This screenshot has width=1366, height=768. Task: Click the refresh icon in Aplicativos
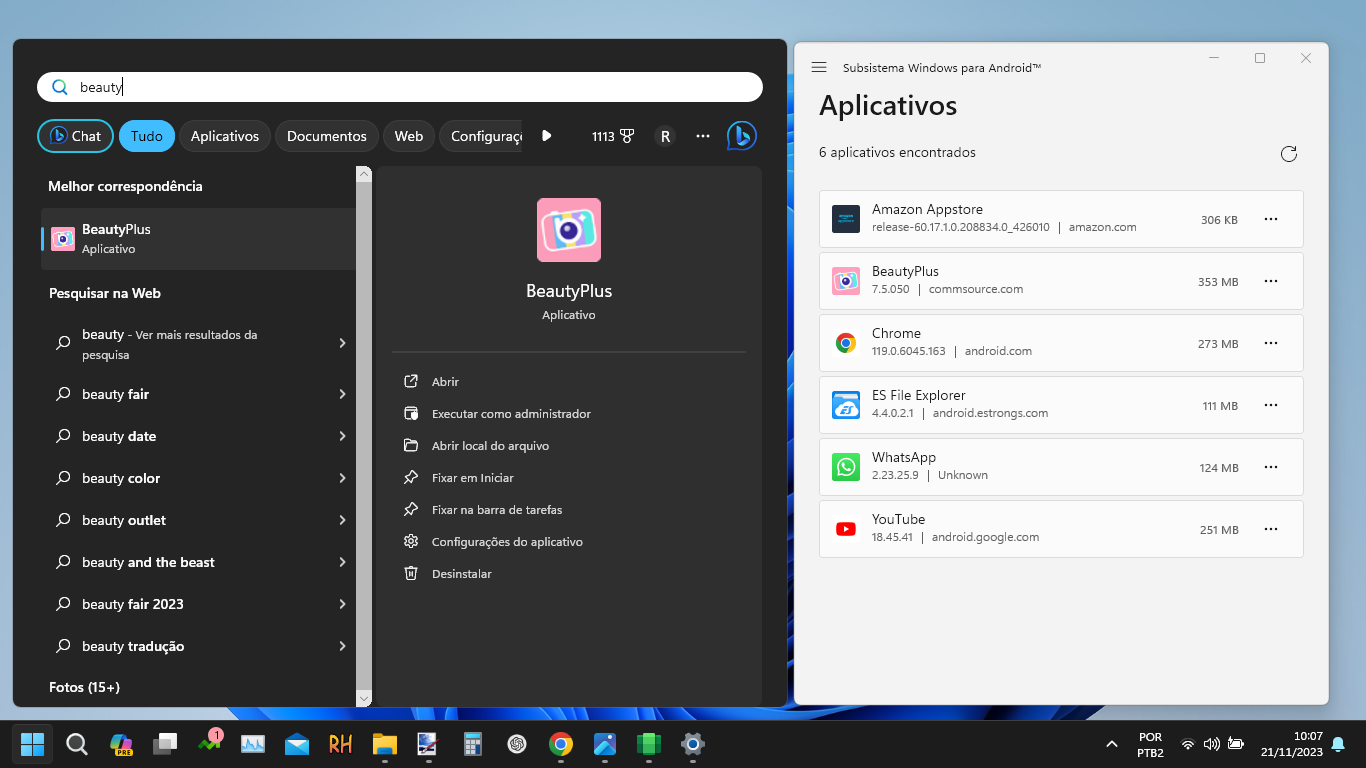pos(1289,154)
